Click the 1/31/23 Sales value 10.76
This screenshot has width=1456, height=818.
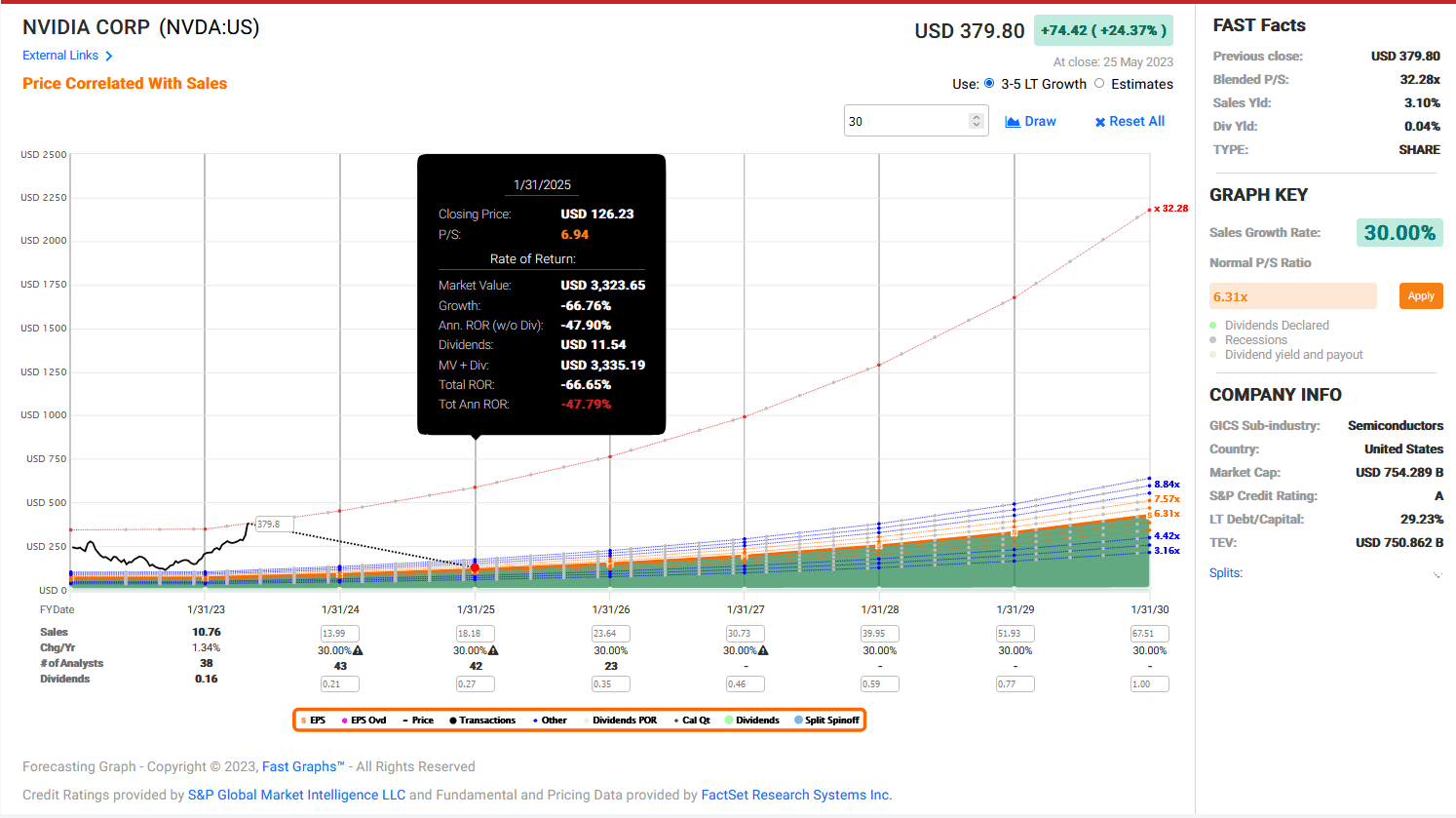(x=207, y=632)
